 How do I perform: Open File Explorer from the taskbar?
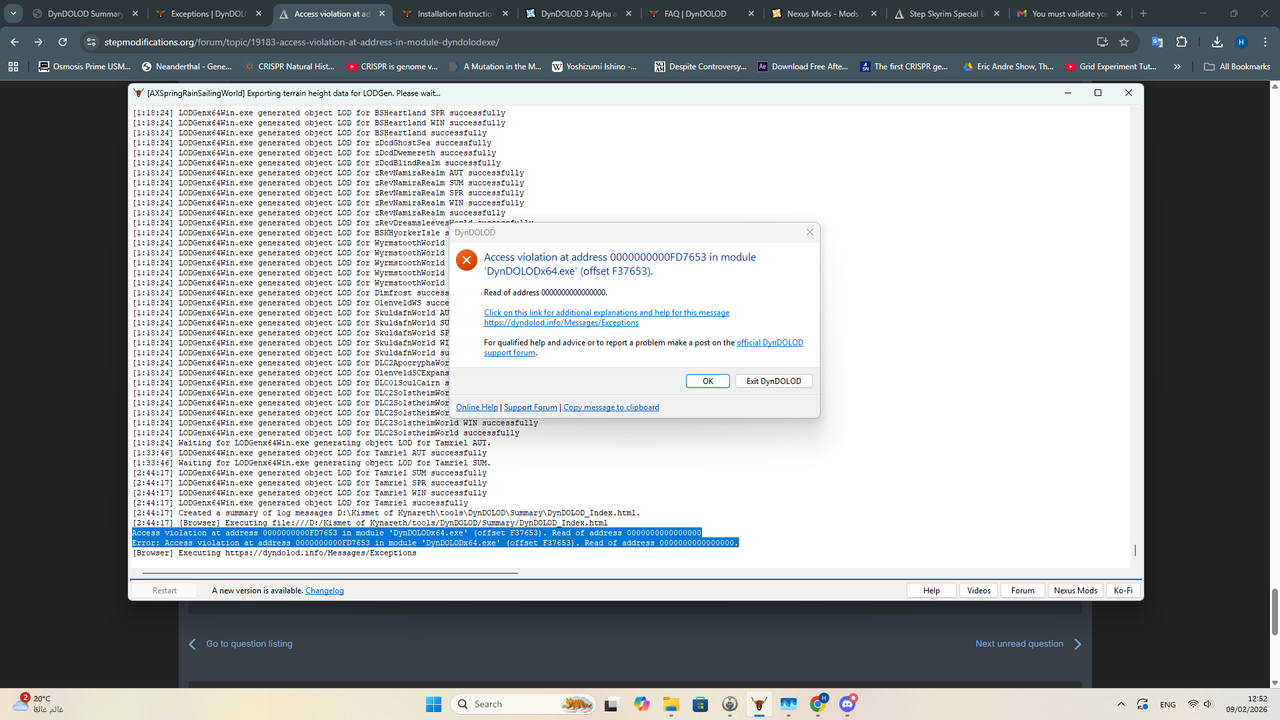tap(671, 704)
